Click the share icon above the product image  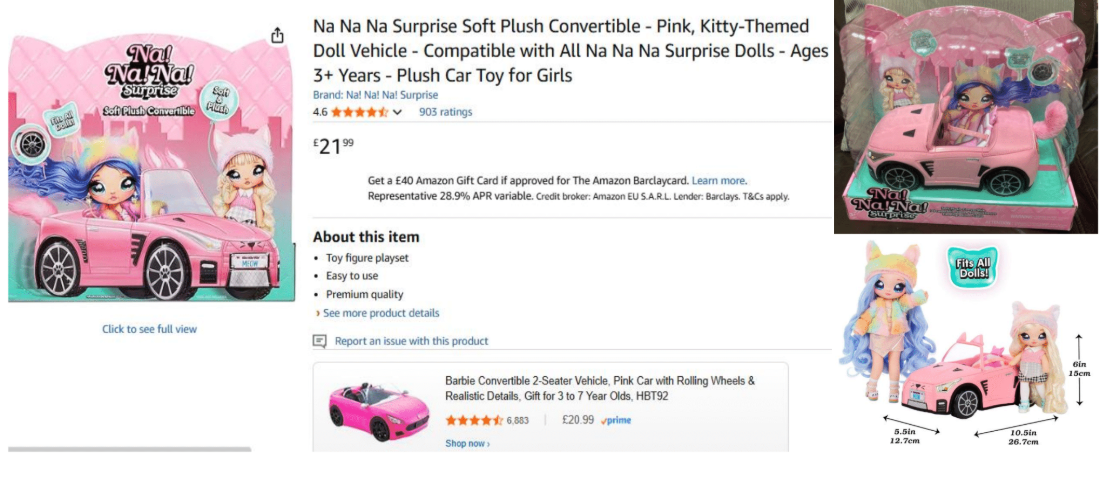[x=278, y=36]
